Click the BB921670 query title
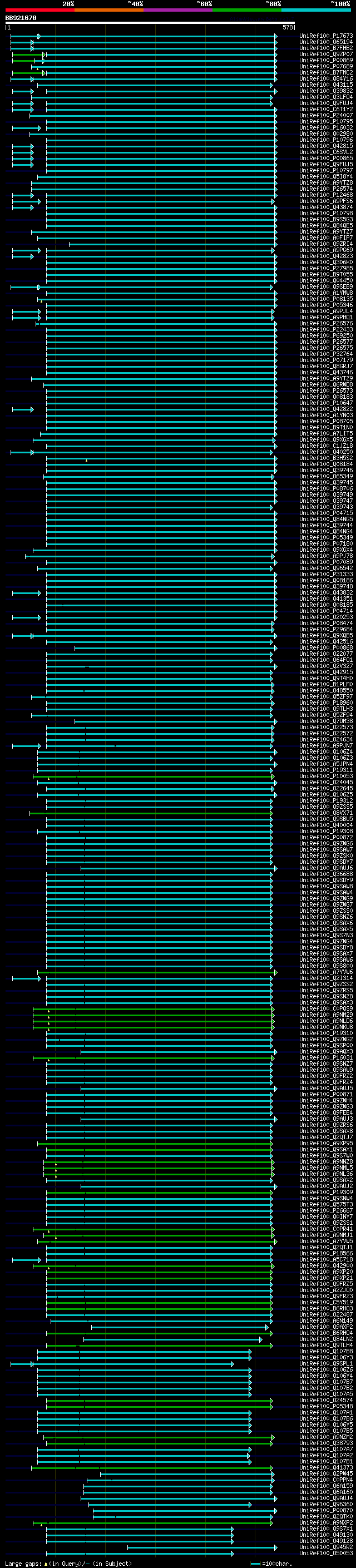The image size is (356, 1568). point(21,18)
